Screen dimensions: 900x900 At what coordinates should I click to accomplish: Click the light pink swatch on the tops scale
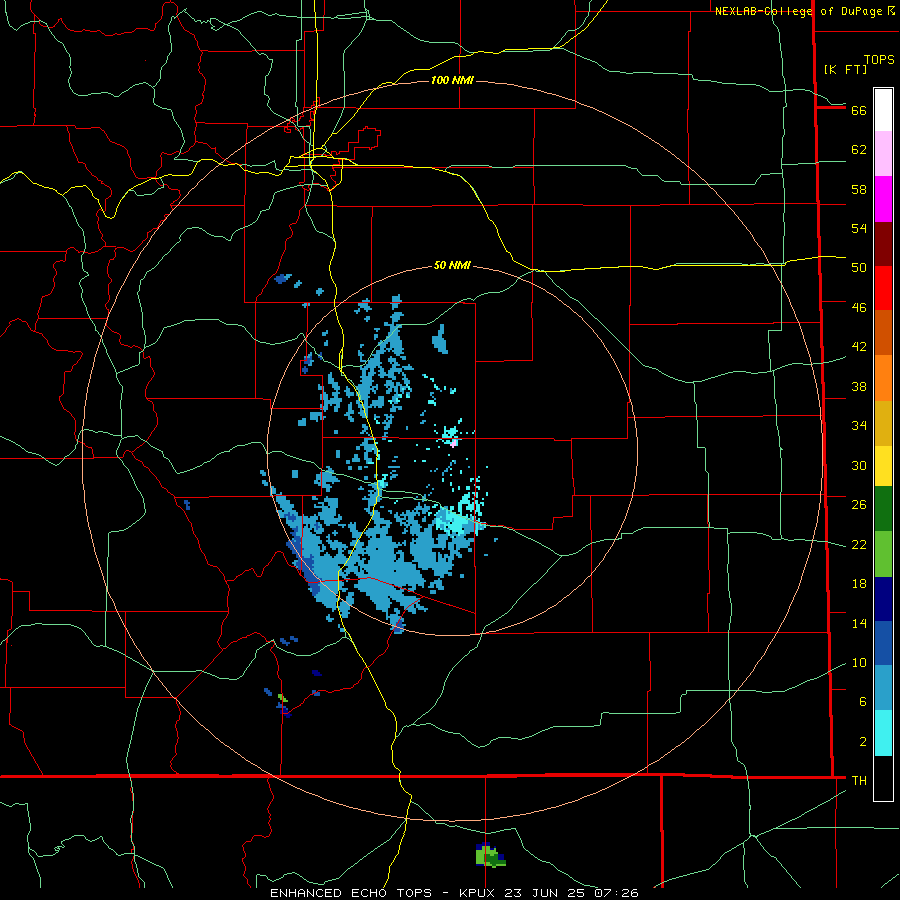tap(883, 154)
